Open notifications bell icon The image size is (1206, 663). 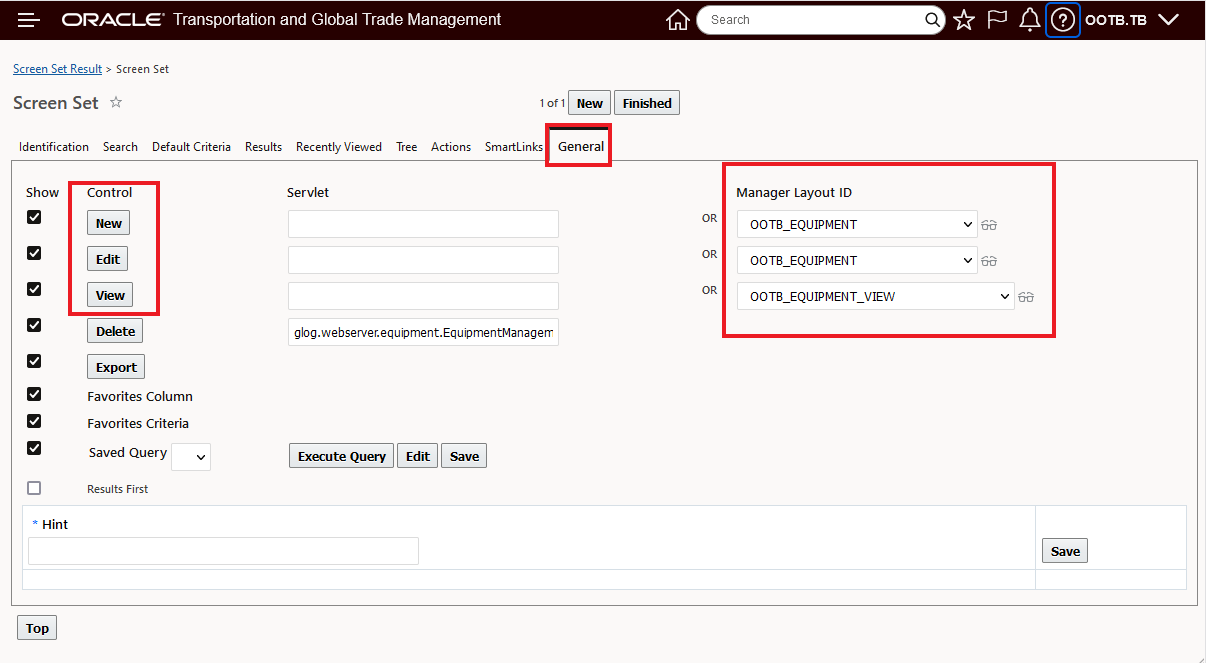coord(1030,20)
